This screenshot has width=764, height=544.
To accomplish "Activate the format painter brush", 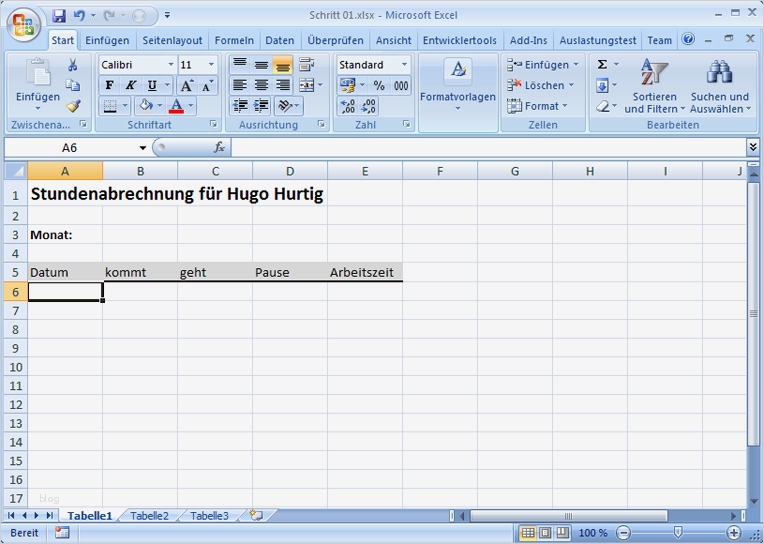I will click(x=73, y=106).
